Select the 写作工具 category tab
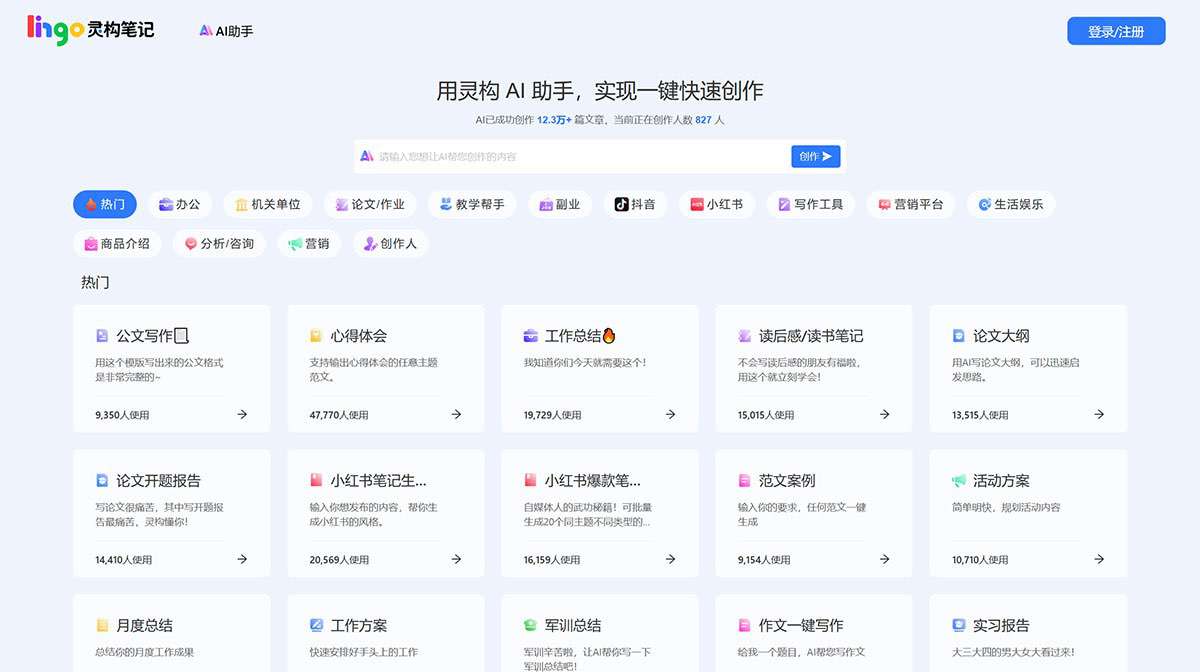The height and width of the screenshot is (672, 1200). tap(811, 204)
